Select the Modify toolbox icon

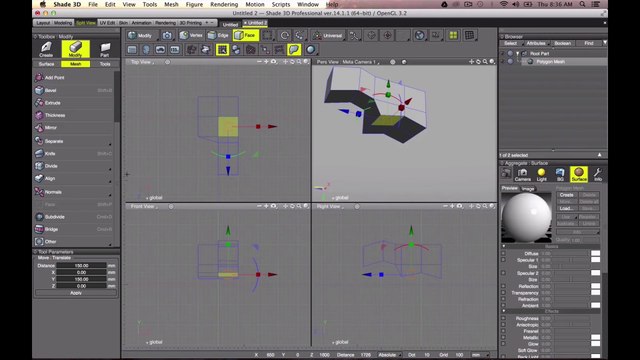pyautogui.click(x=76, y=49)
